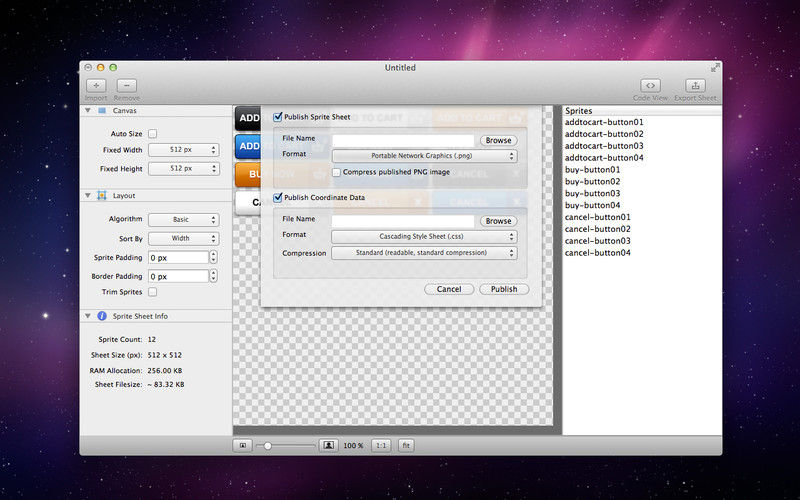
Task: Click the small zoom-out image icon
Action: point(243,445)
